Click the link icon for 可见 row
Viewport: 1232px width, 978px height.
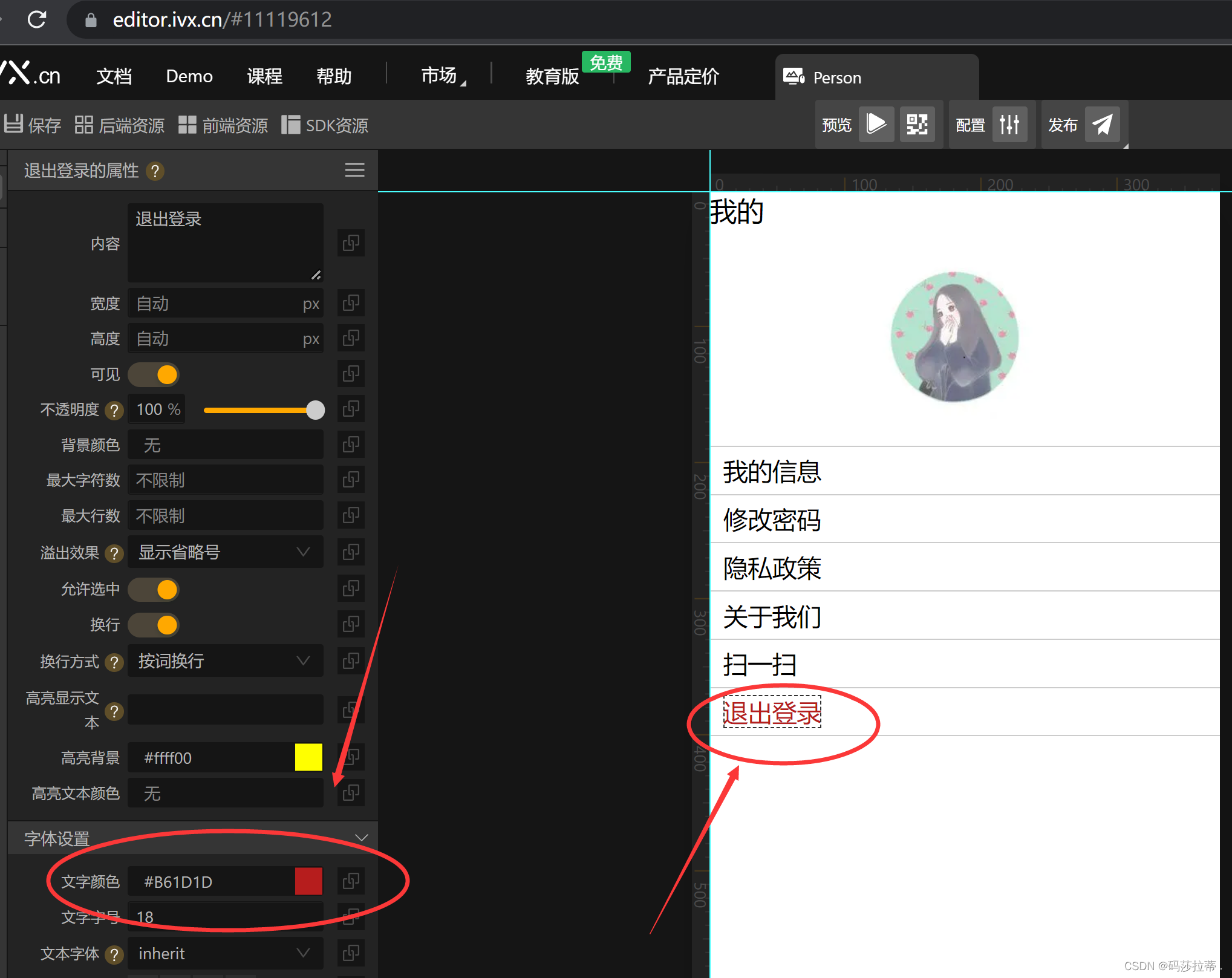click(x=351, y=374)
